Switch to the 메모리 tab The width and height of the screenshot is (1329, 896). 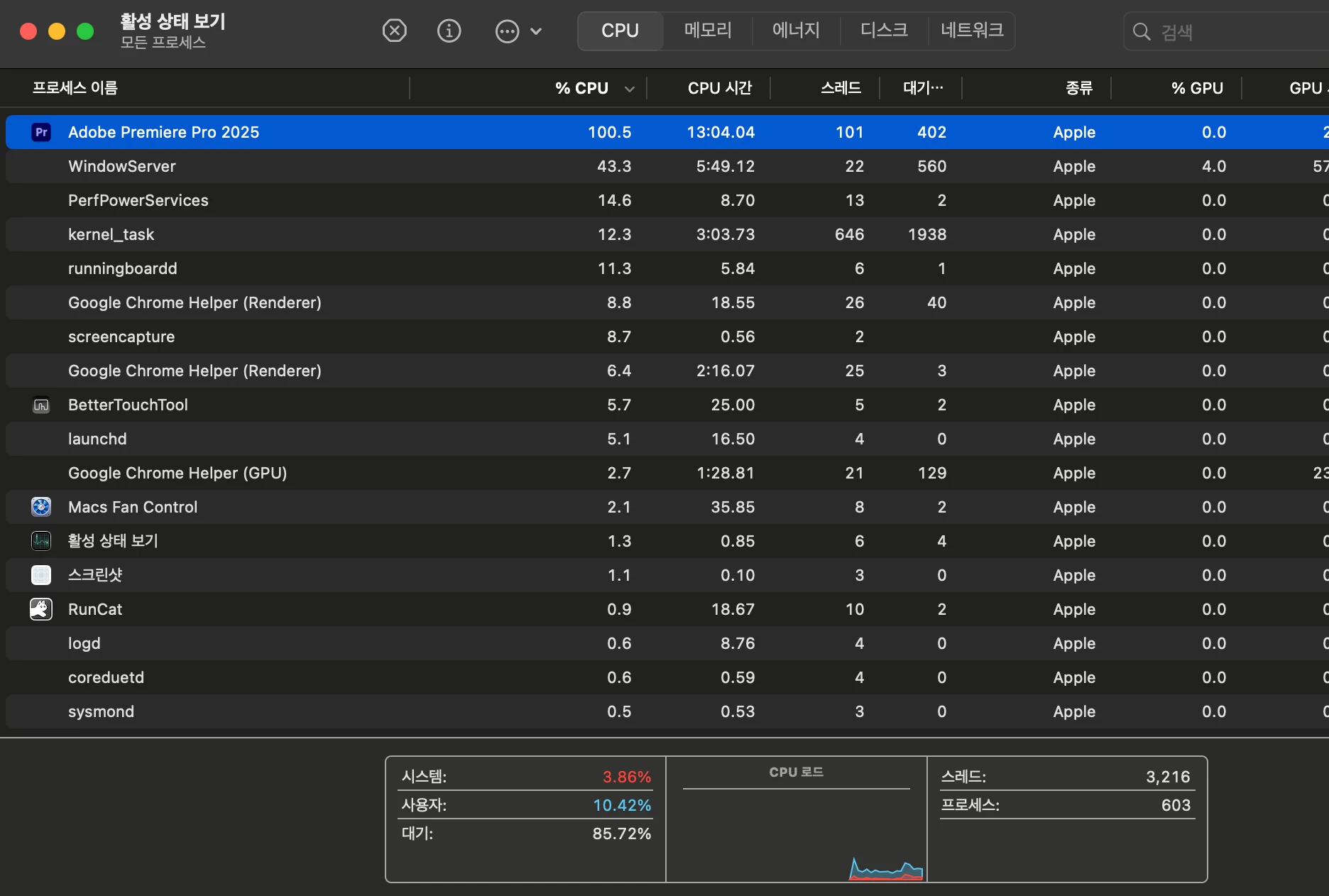tap(708, 31)
